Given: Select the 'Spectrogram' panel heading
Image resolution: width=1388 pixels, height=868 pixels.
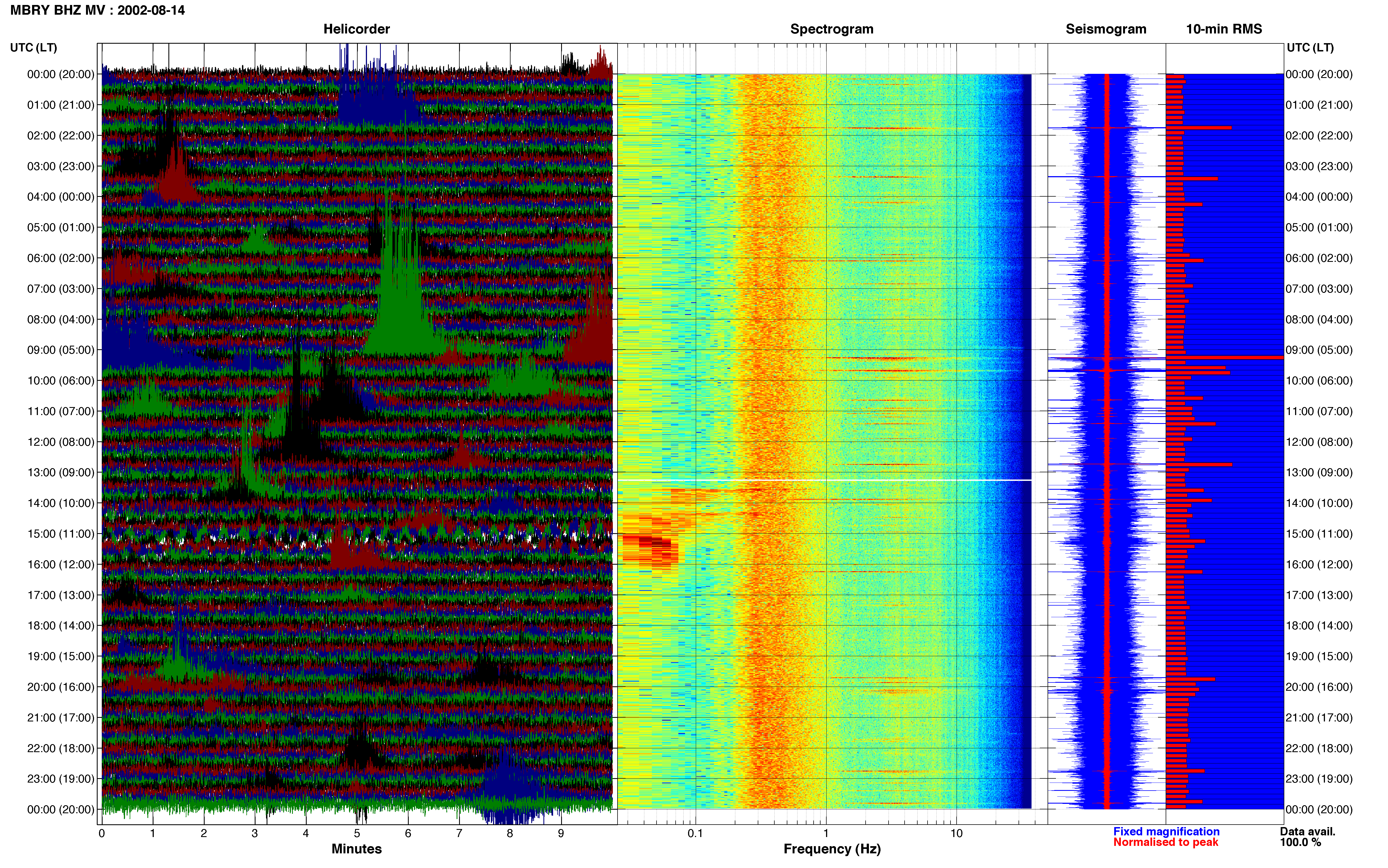Looking at the screenshot, I should [x=832, y=29].
